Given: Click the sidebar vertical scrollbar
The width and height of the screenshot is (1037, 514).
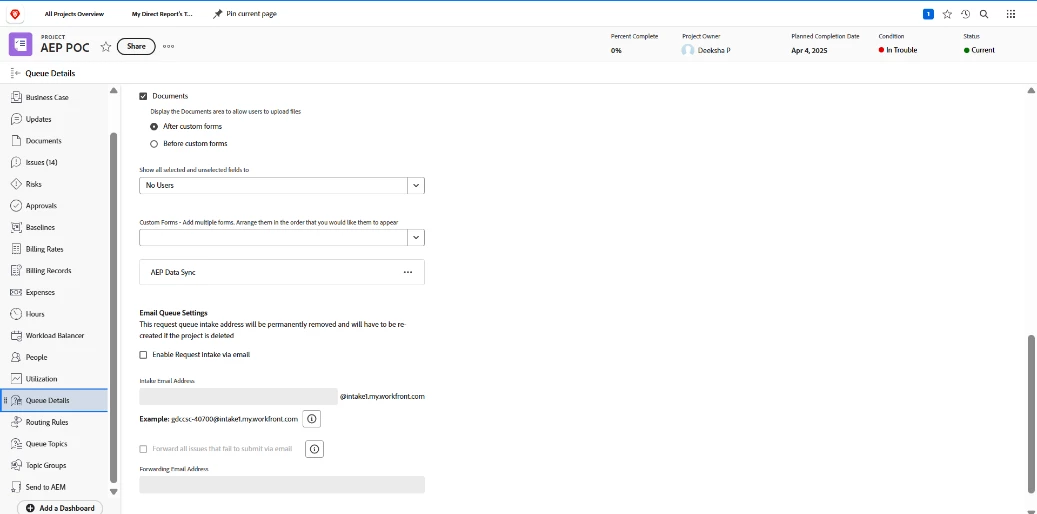Looking at the screenshot, I should point(113,306).
